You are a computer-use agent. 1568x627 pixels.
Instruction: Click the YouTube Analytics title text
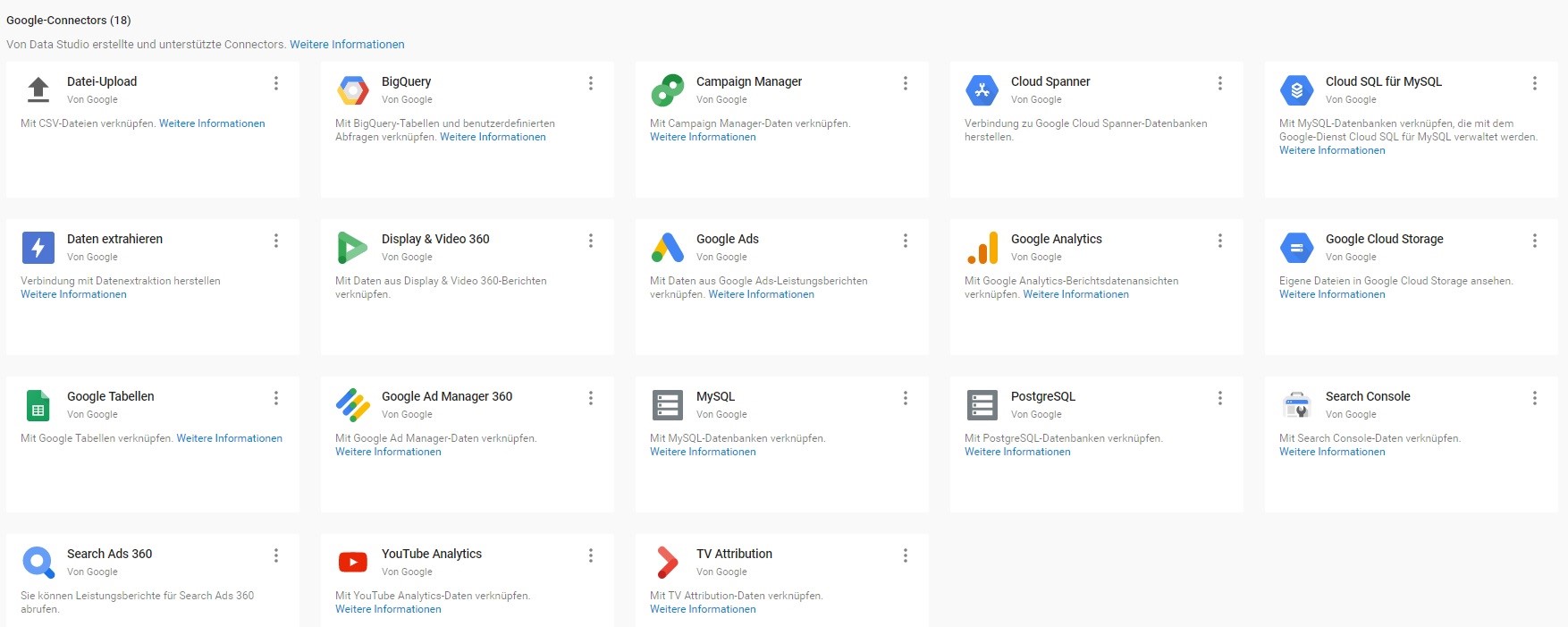(432, 554)
